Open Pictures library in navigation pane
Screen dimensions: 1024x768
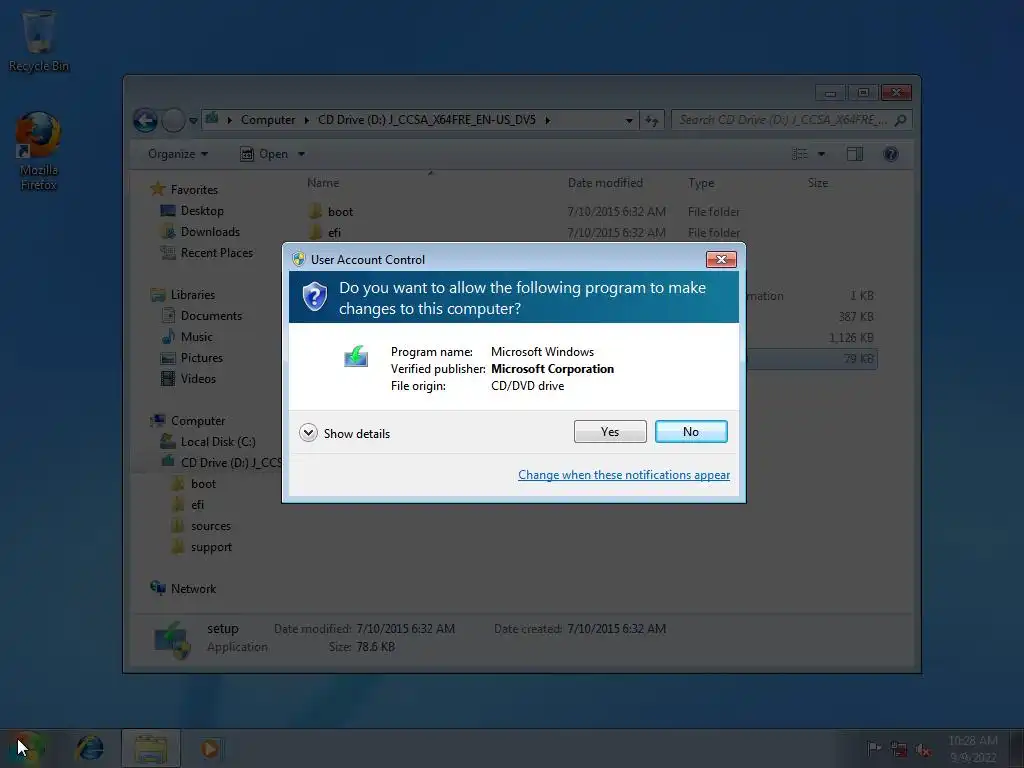[202, 358]
